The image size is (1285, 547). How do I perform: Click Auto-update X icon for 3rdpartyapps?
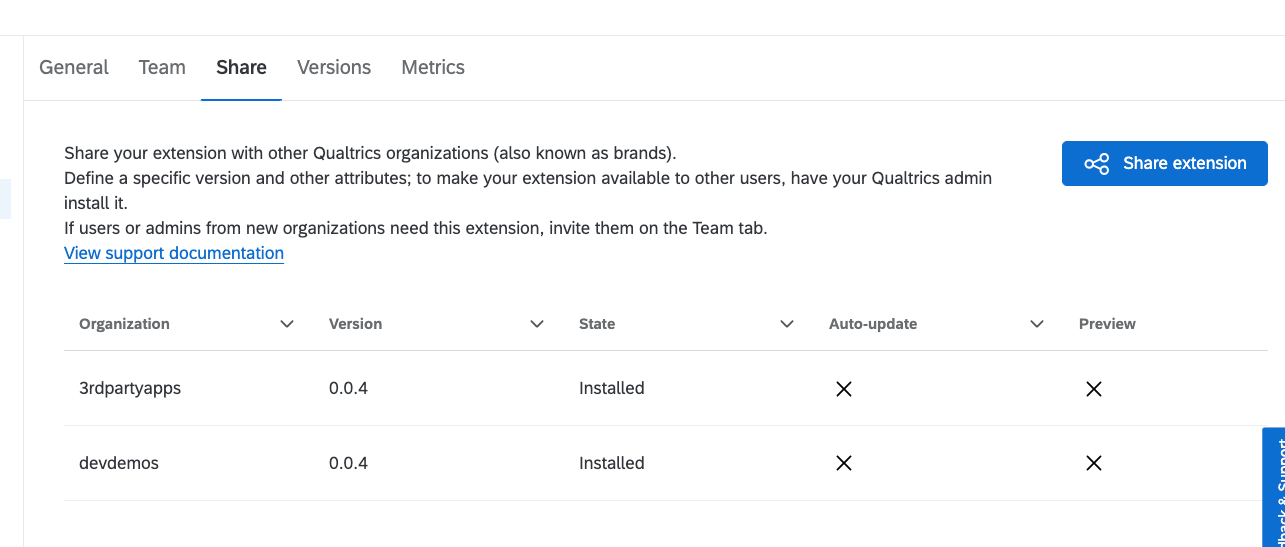click(844, 388)
